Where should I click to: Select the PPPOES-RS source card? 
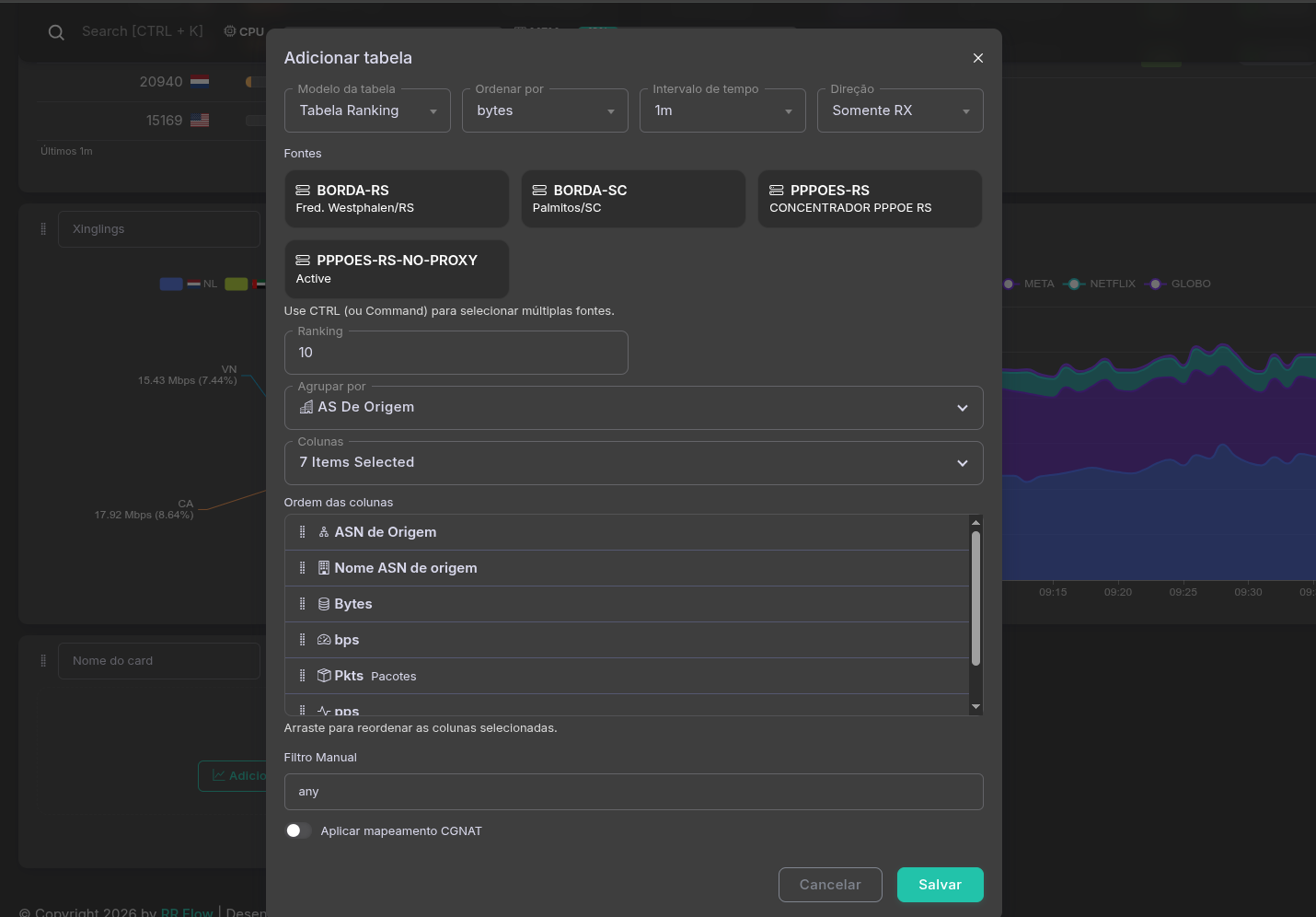(870, 199)
